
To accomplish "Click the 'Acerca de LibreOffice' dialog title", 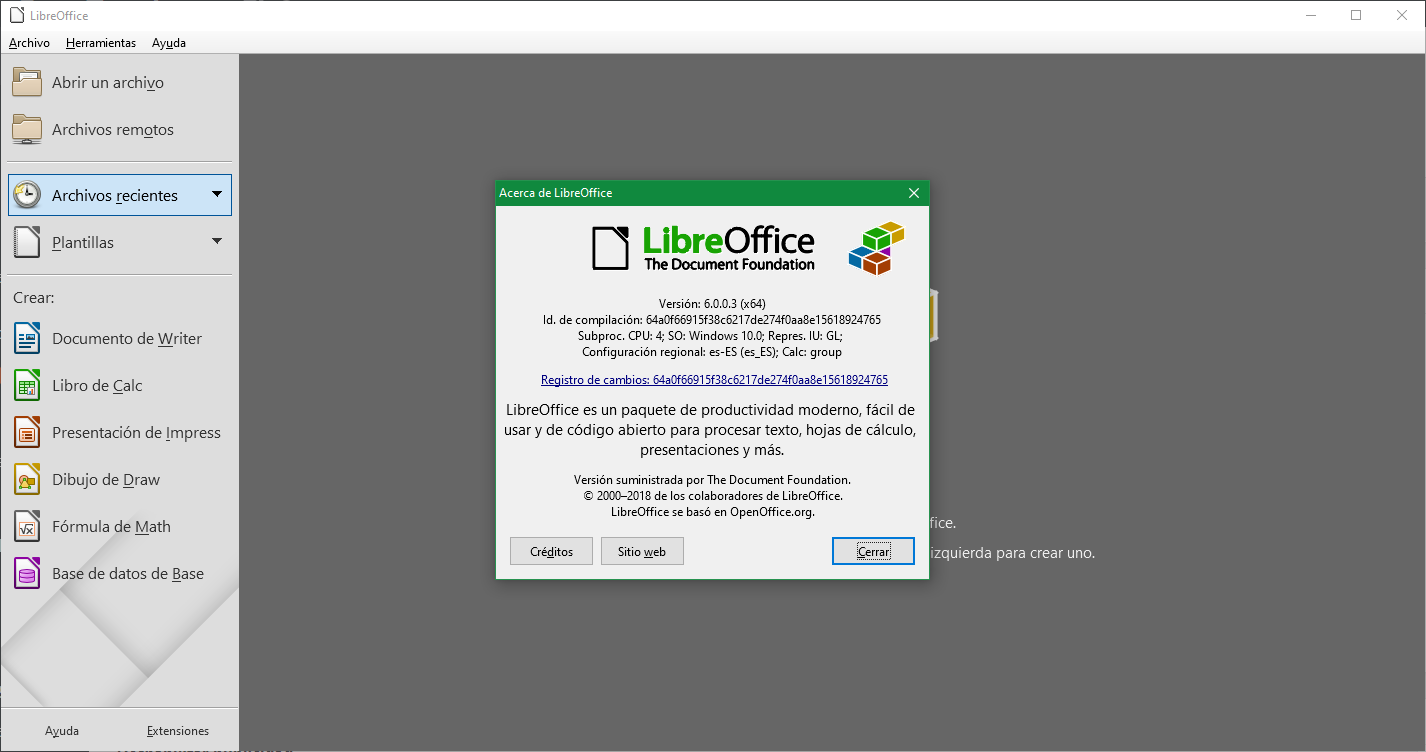I will tap(556, 193).
